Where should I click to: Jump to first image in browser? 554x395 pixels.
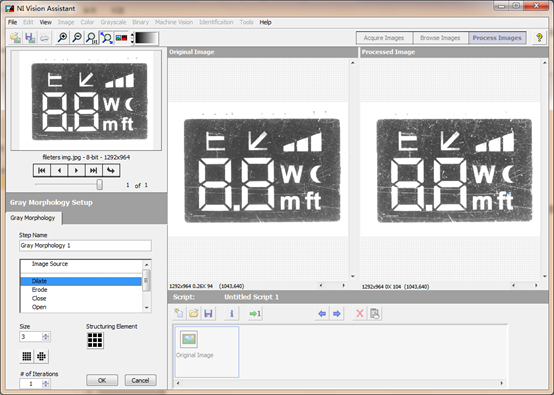(42, 170)
